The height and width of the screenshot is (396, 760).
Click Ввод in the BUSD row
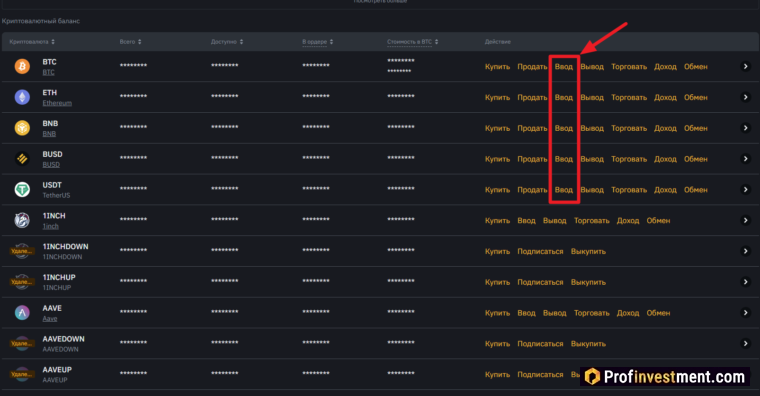(564, 159)
